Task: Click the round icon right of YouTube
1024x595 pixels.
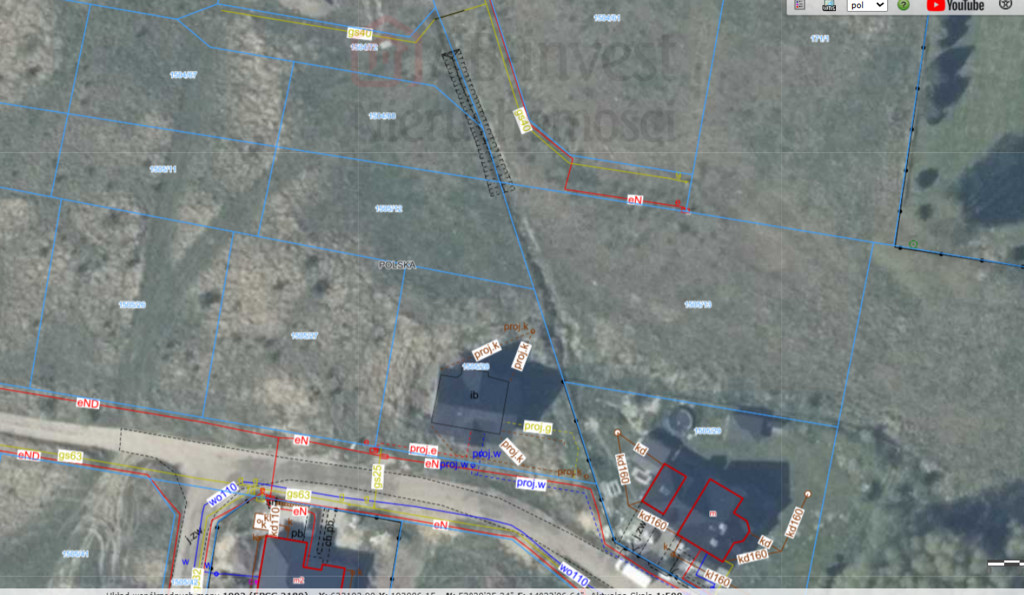Action: point(1005,5)
